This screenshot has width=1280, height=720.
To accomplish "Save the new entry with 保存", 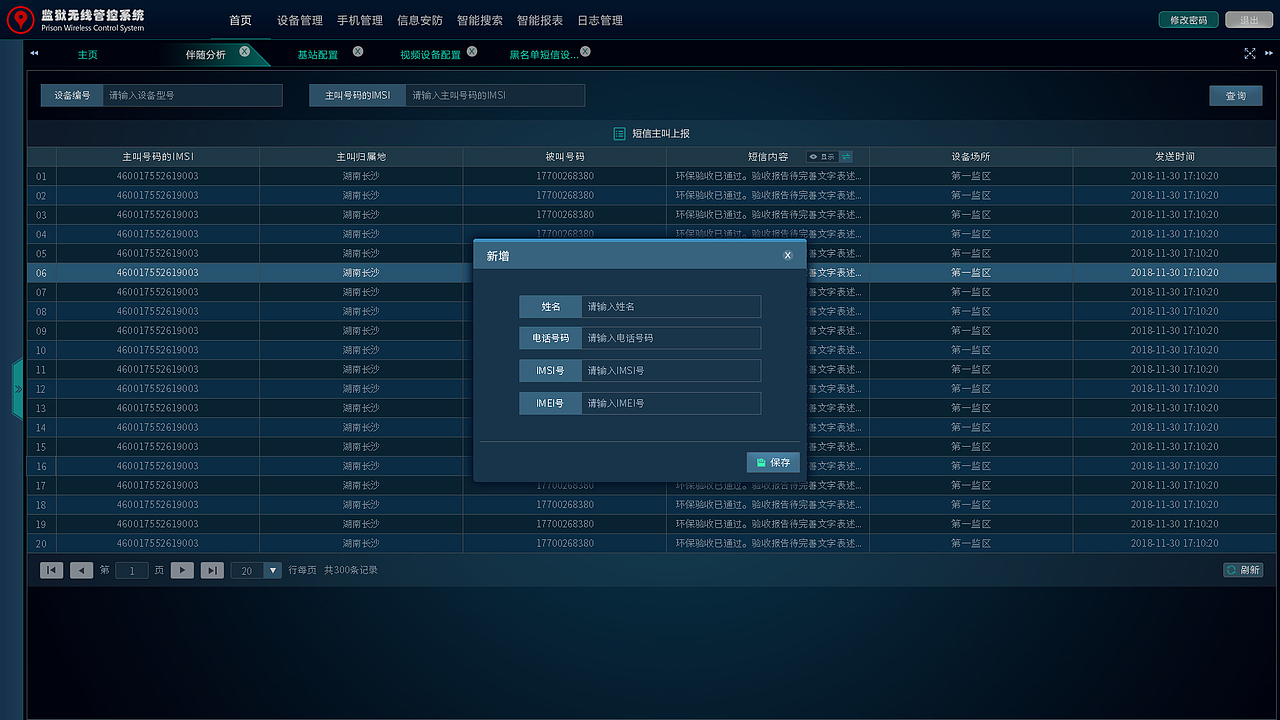I will [x=773, y=462].
